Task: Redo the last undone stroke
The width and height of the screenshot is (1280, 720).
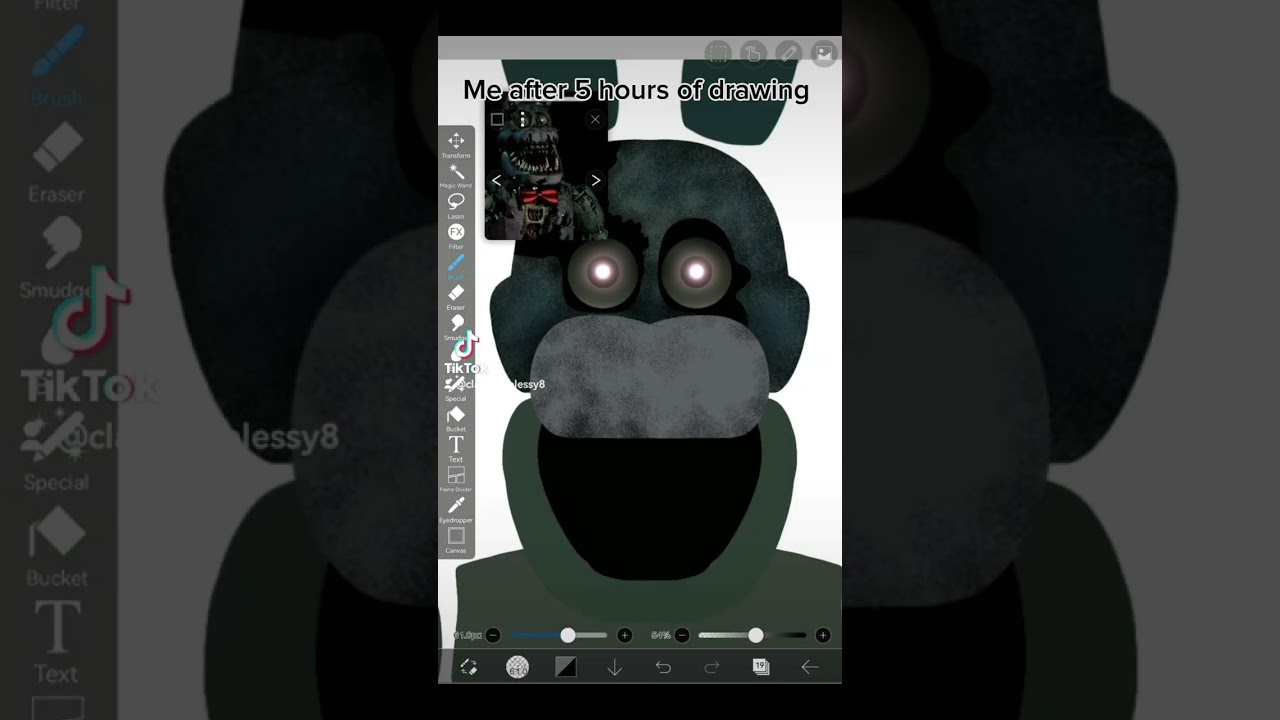Action: [712, 667]
